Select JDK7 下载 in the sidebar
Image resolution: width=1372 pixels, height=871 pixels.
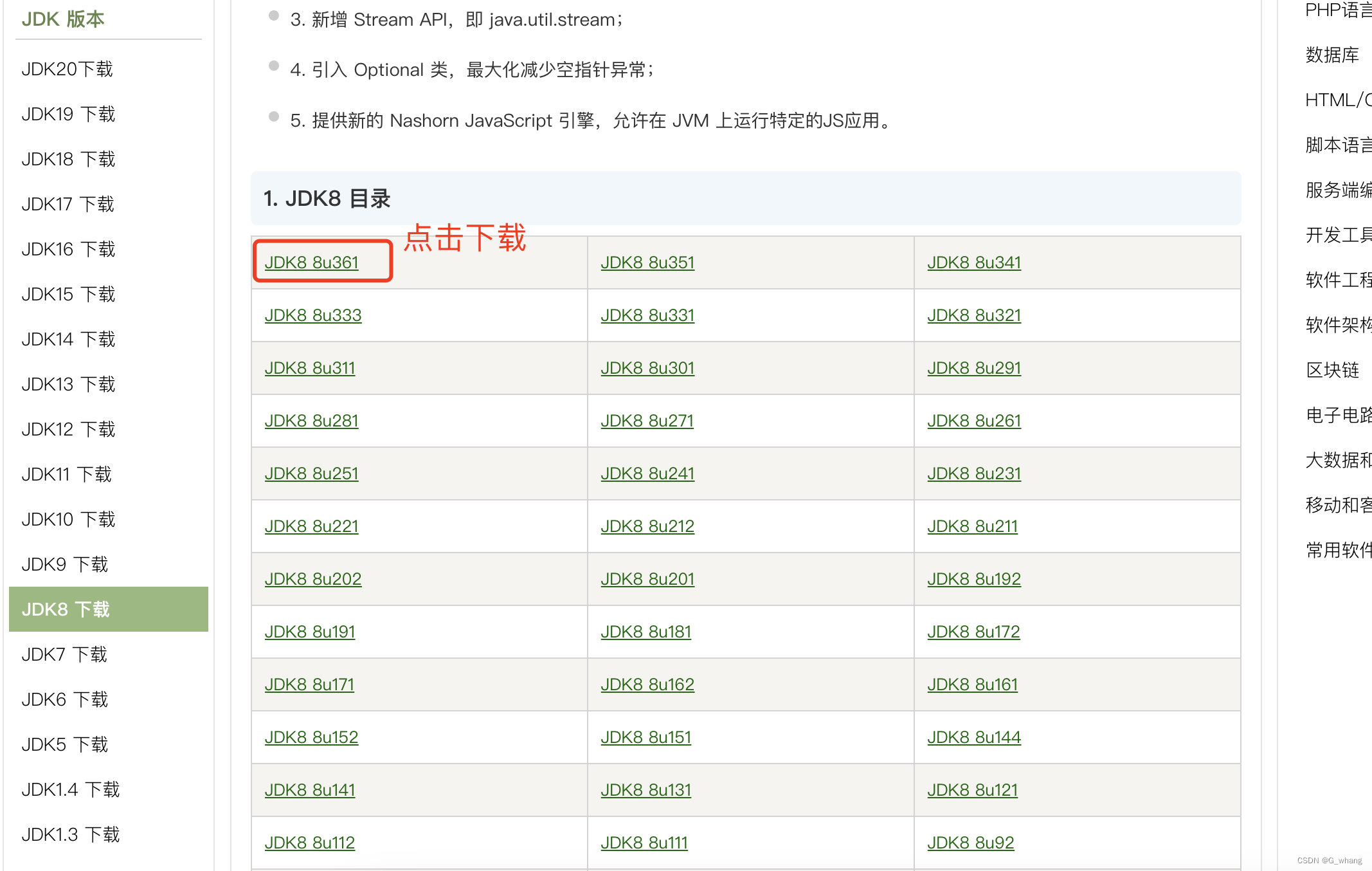[64, 654]
